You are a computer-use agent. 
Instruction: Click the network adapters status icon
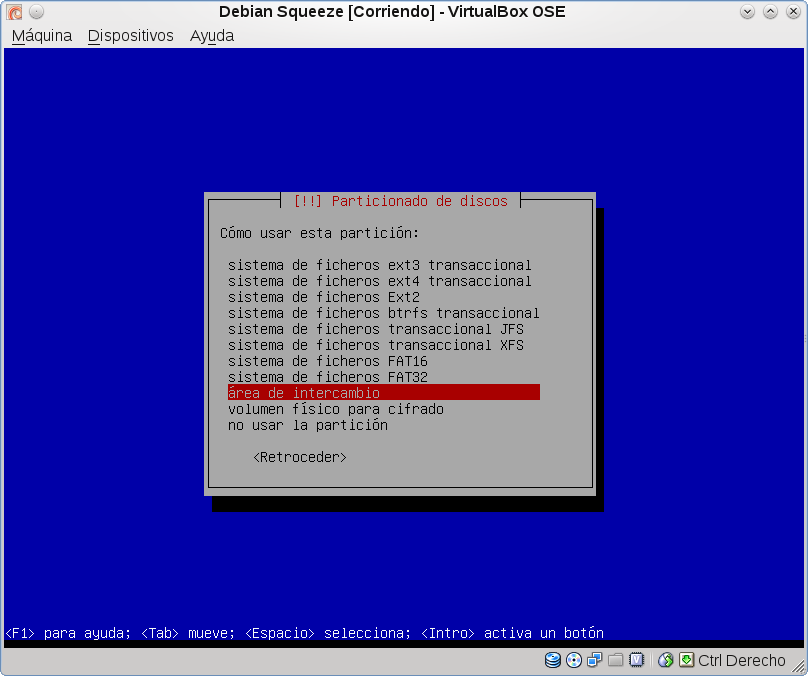tap(595, 660)
